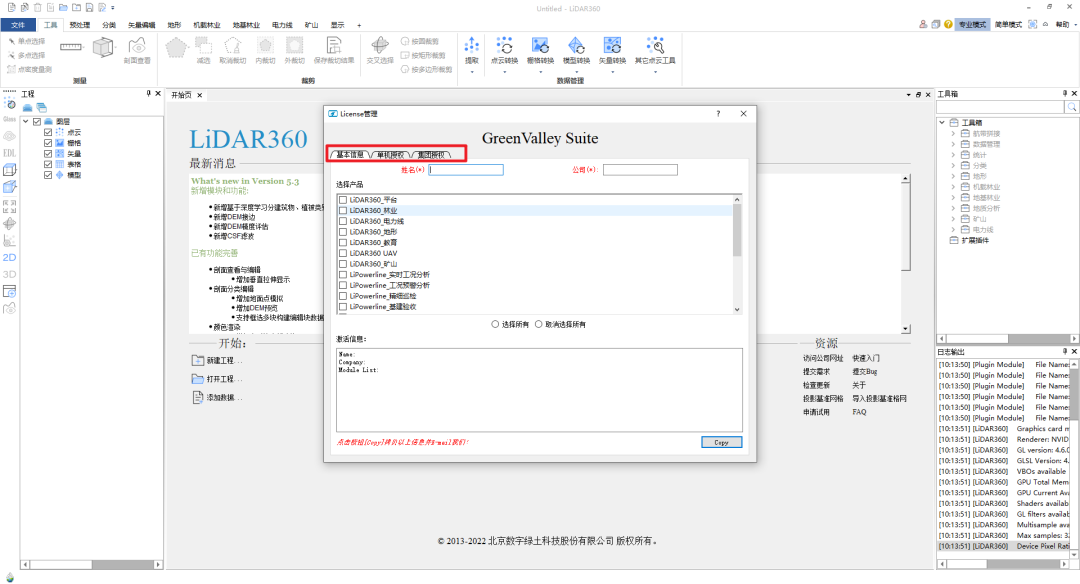Viewport: 1080px width, 584px height.
Task: Select the 剖面查看 profile view tool
Action: coord(137,50)
